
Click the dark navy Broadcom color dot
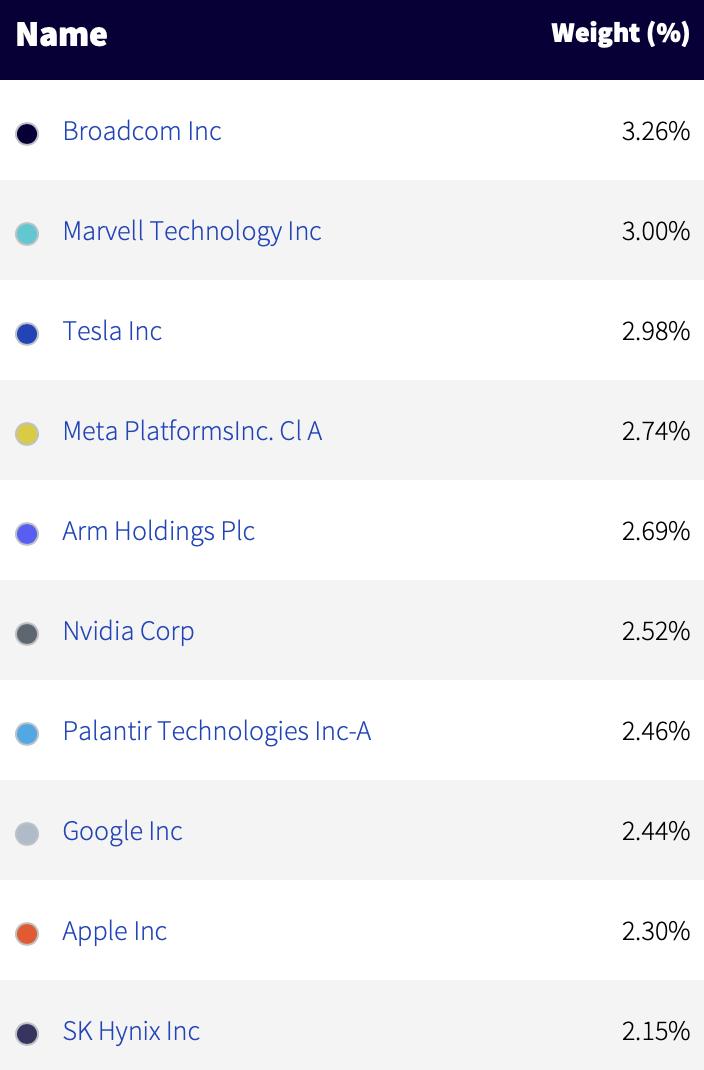27,134
